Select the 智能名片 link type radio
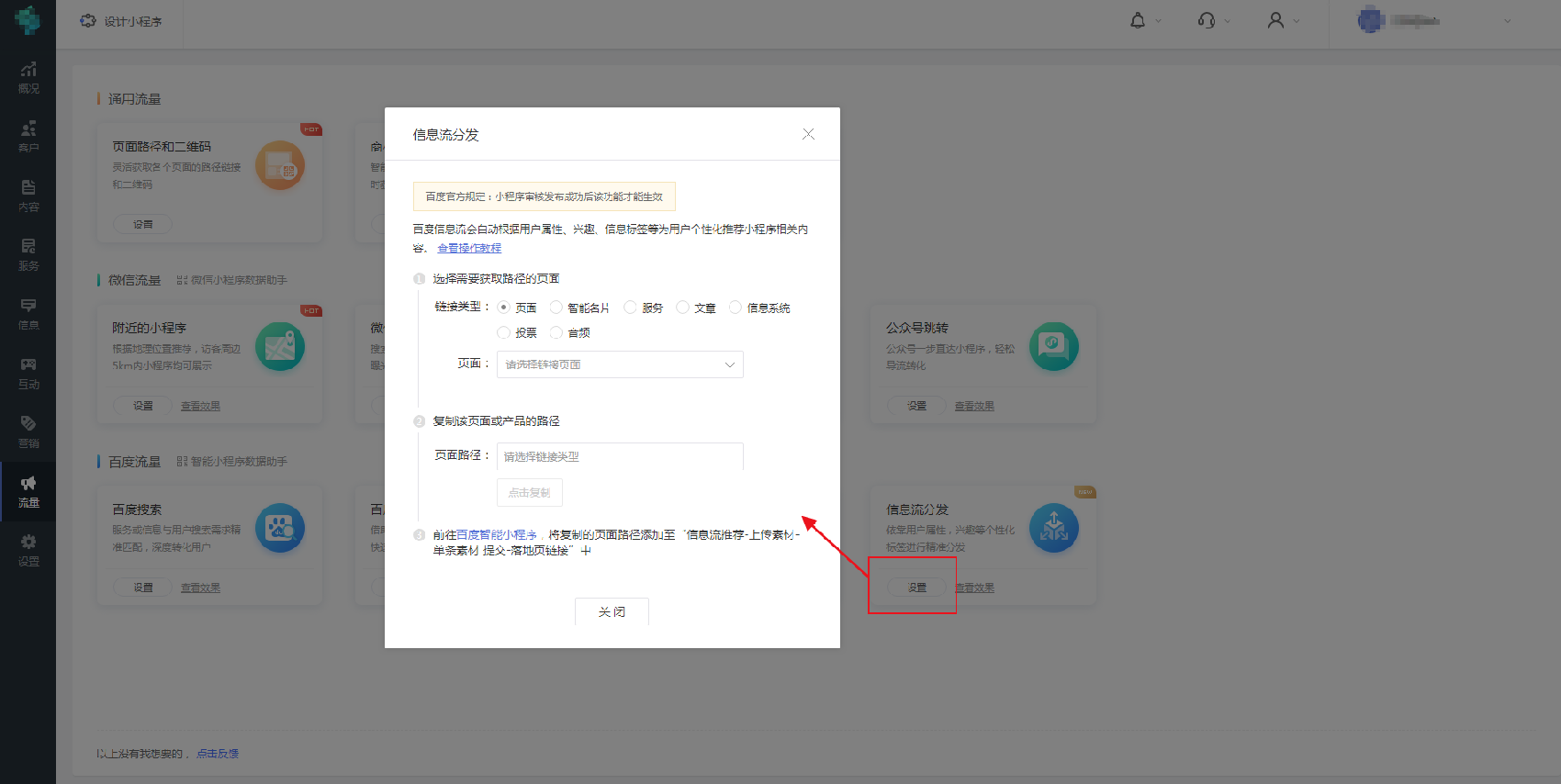Viewport: 1561px width, 784px height. click(556, 308)
